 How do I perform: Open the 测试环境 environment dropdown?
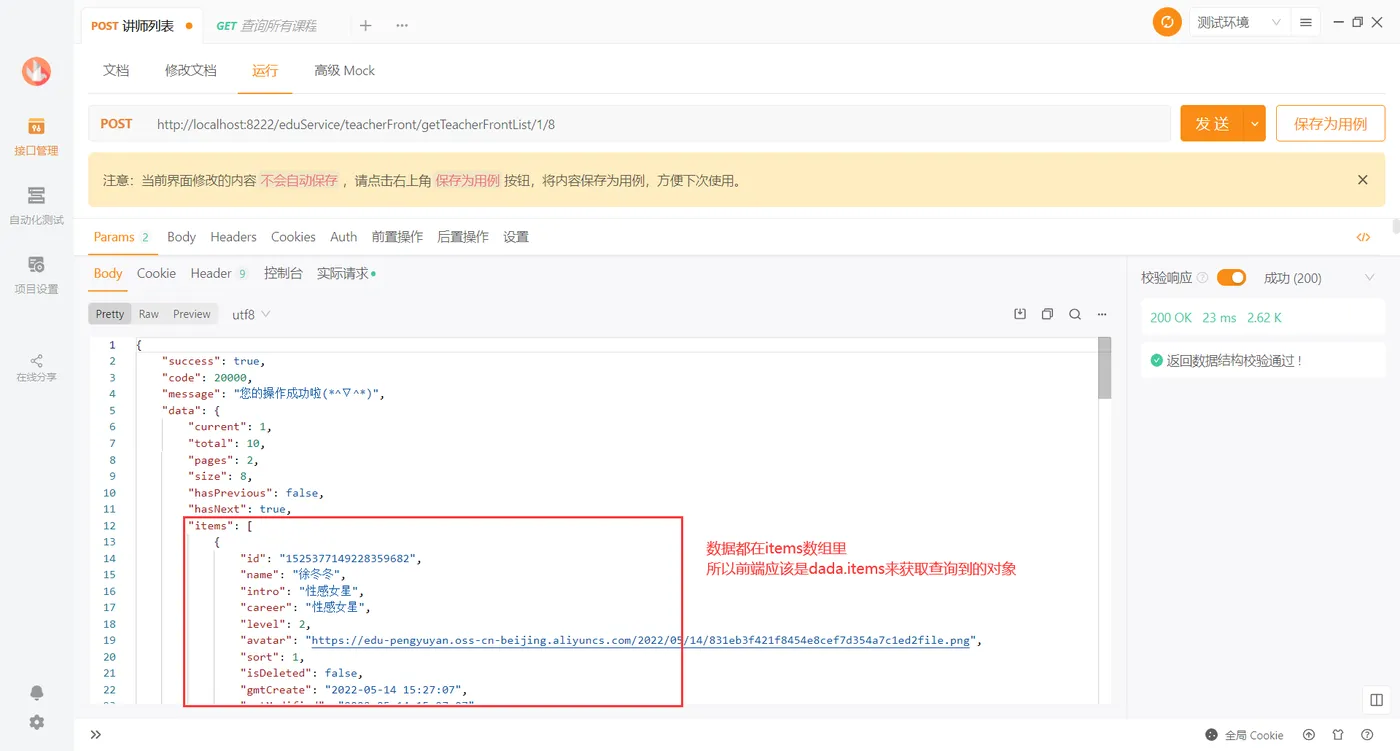coord(1238,21)
